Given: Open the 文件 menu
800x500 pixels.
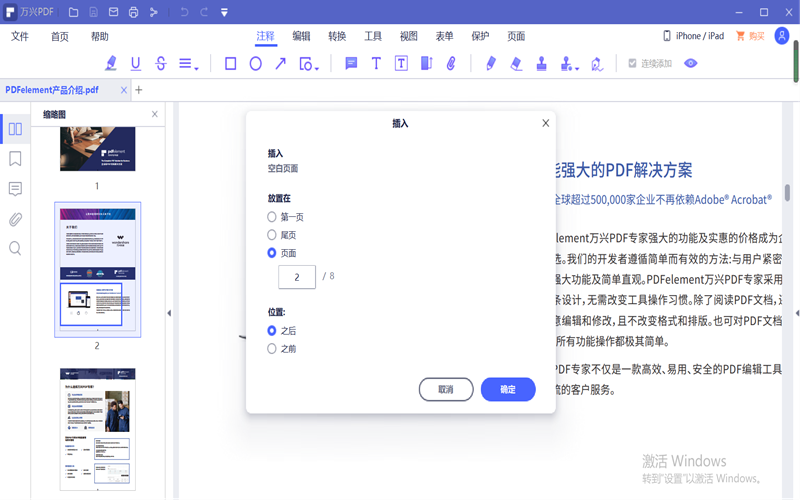Looking at the screenshot, I should [x=20, y=36].
